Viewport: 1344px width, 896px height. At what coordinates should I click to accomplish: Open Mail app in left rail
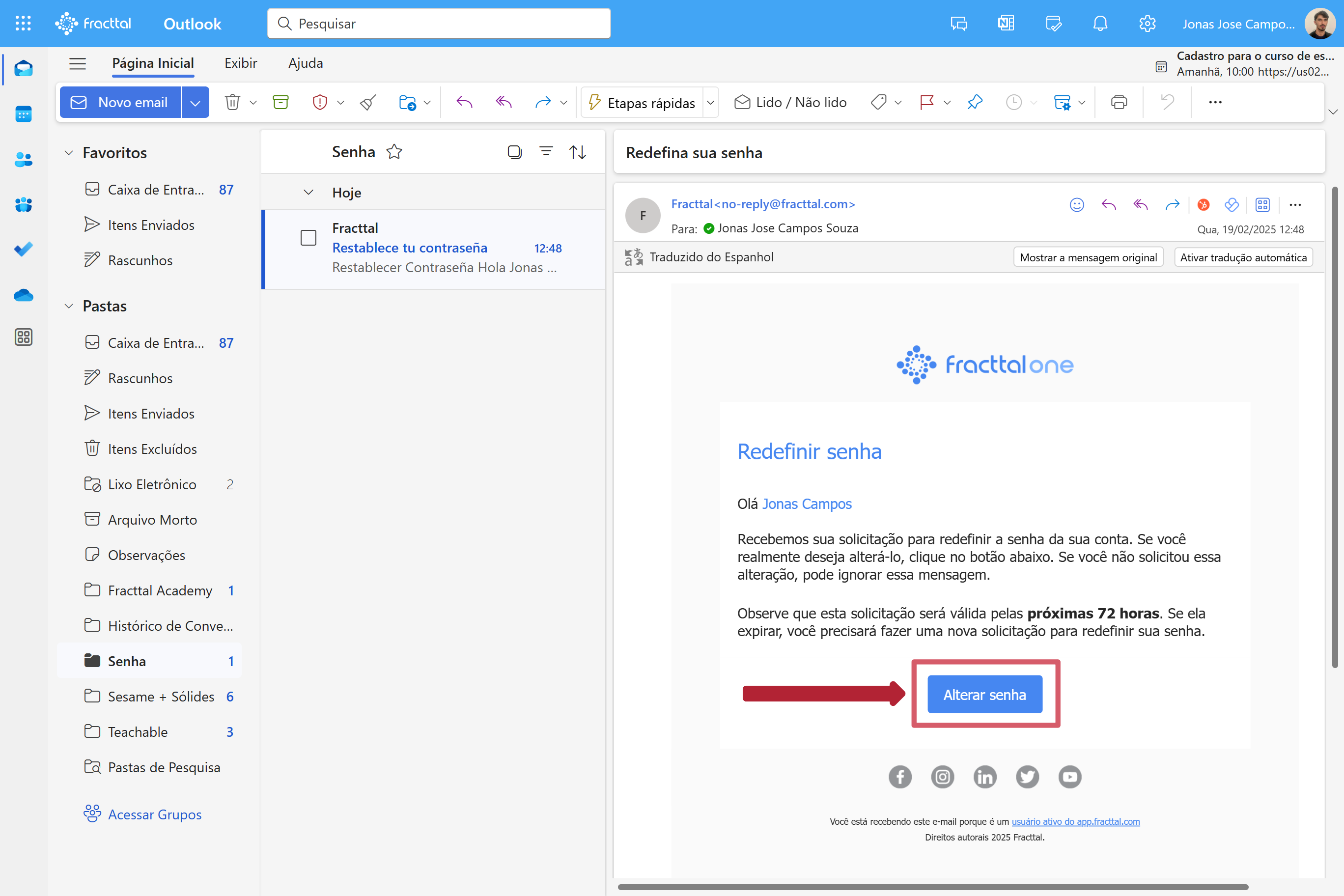[24, 69]
